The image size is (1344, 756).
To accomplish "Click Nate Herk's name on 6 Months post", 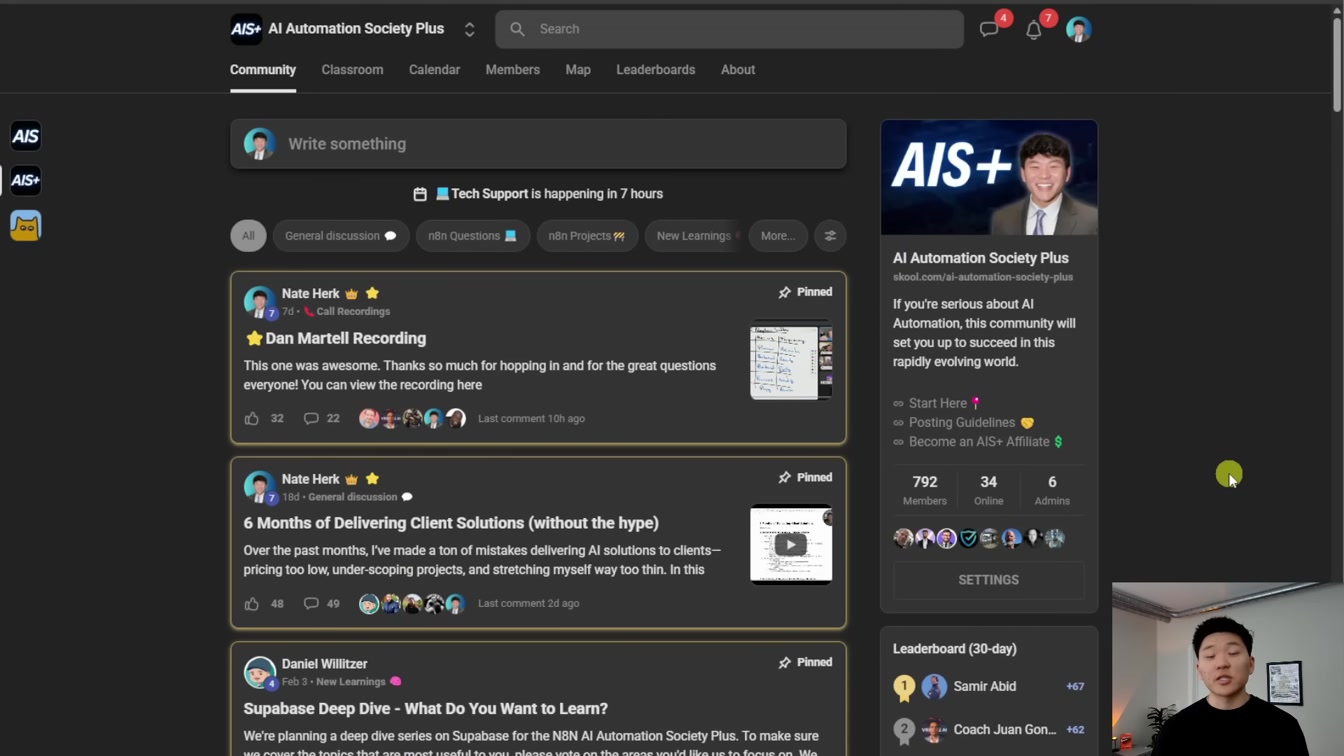I will pyautogui.click(x=311, y=479).
